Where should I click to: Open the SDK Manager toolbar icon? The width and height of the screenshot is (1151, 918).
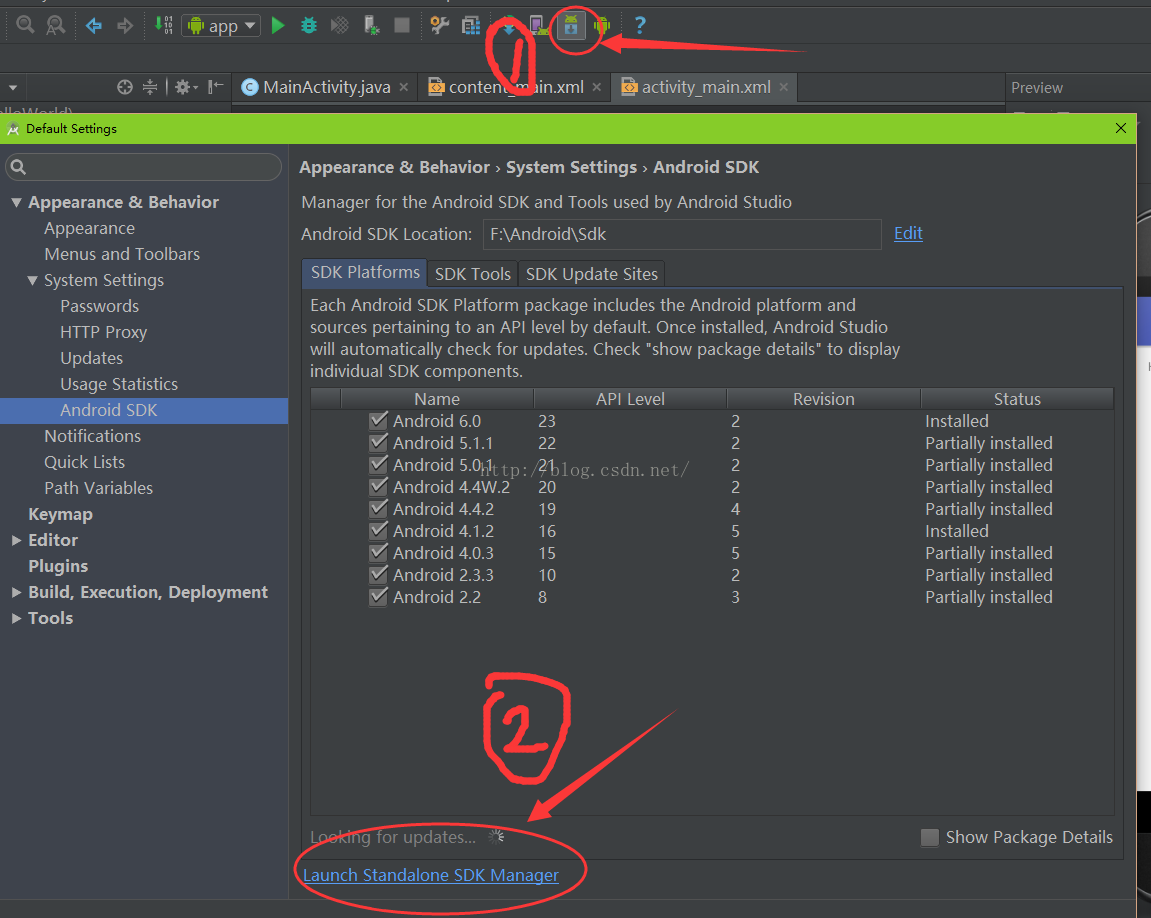coord(571,26)
